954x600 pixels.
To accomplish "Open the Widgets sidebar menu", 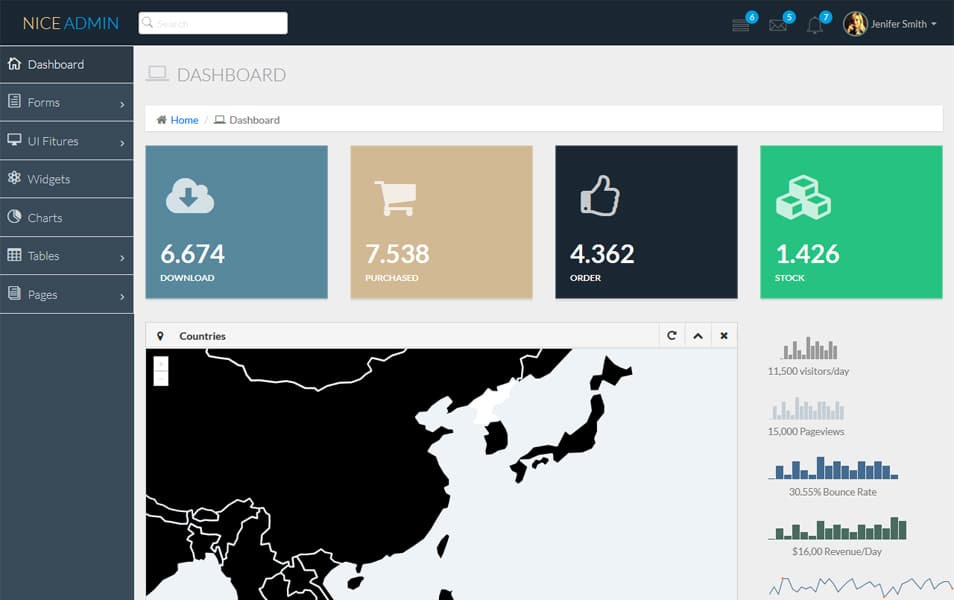I will pos(54,179).
